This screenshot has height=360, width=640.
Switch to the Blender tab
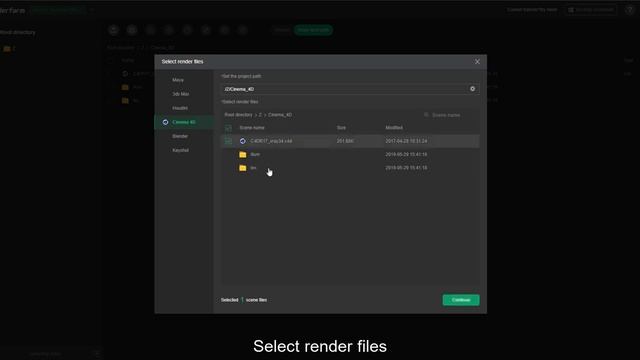(x=180, y=136)
